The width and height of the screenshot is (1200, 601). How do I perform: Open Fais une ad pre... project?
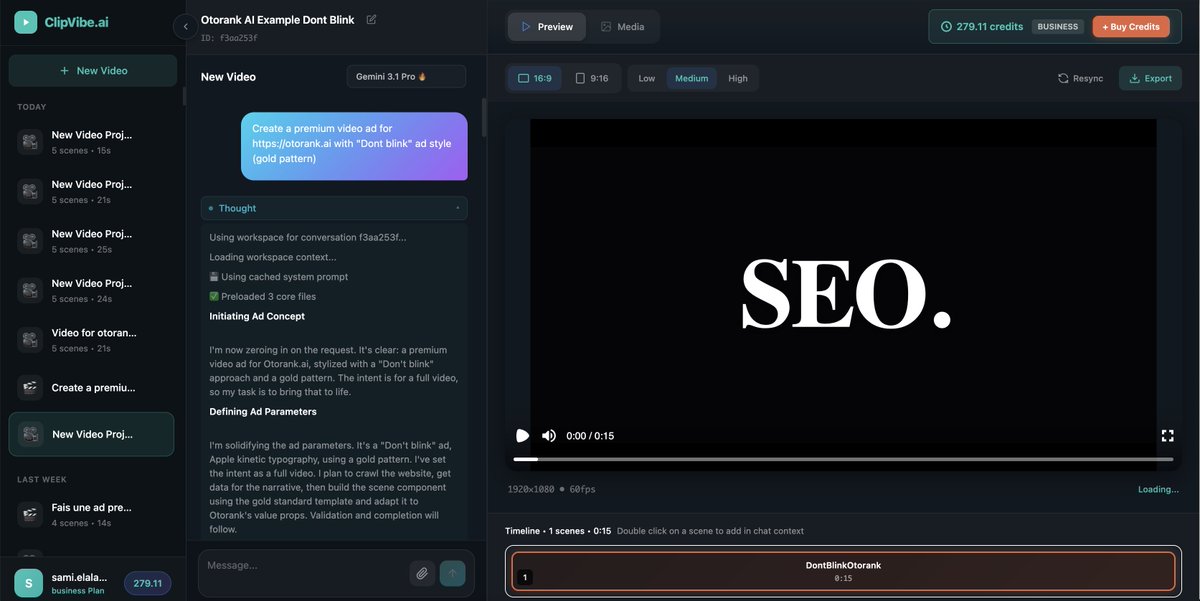[93, 514]
